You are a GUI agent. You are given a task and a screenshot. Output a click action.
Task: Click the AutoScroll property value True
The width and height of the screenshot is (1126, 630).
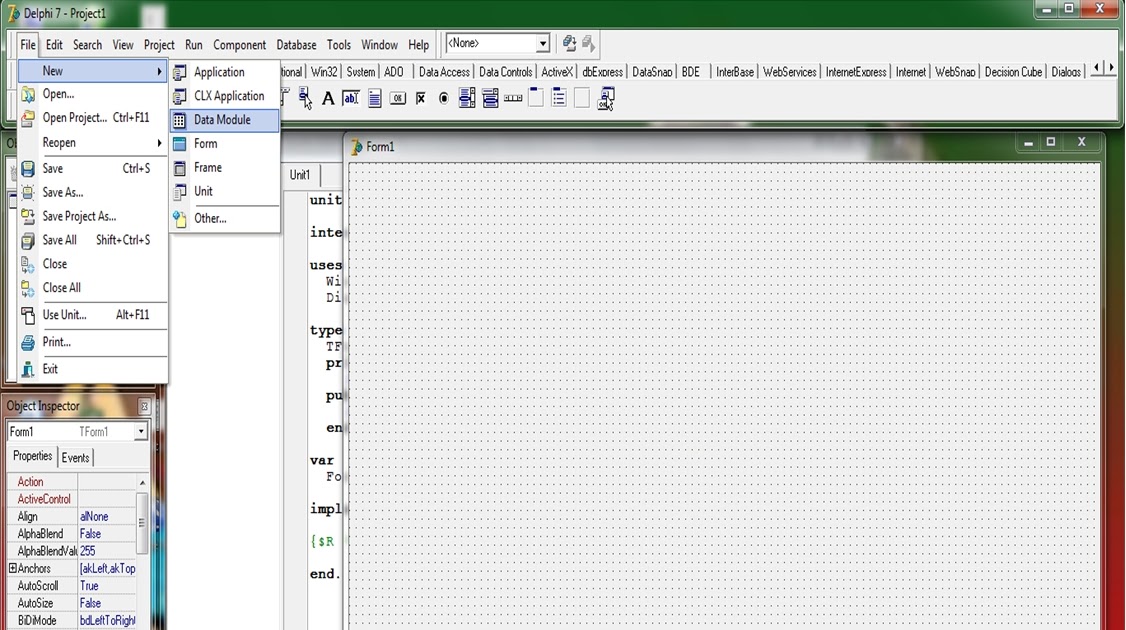tap(106, 585)
